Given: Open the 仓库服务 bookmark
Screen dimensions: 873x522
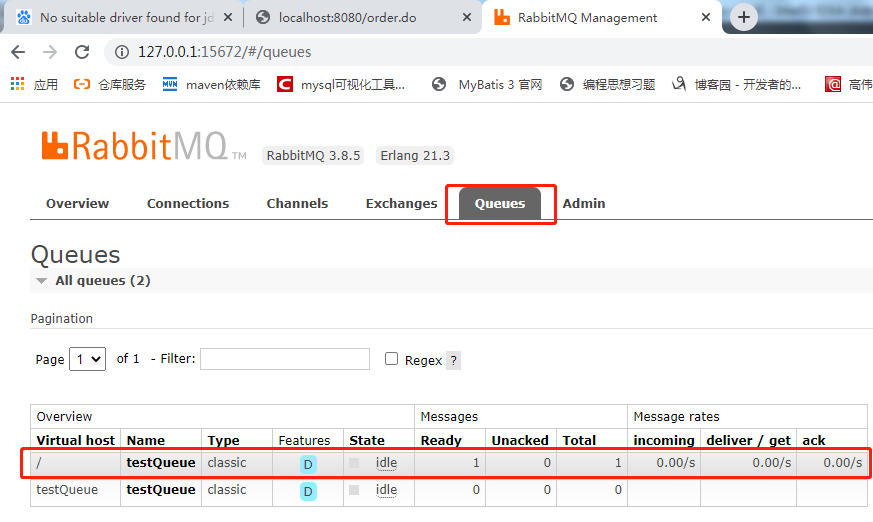Looking at the screenshot, I should tap(110, 85).
